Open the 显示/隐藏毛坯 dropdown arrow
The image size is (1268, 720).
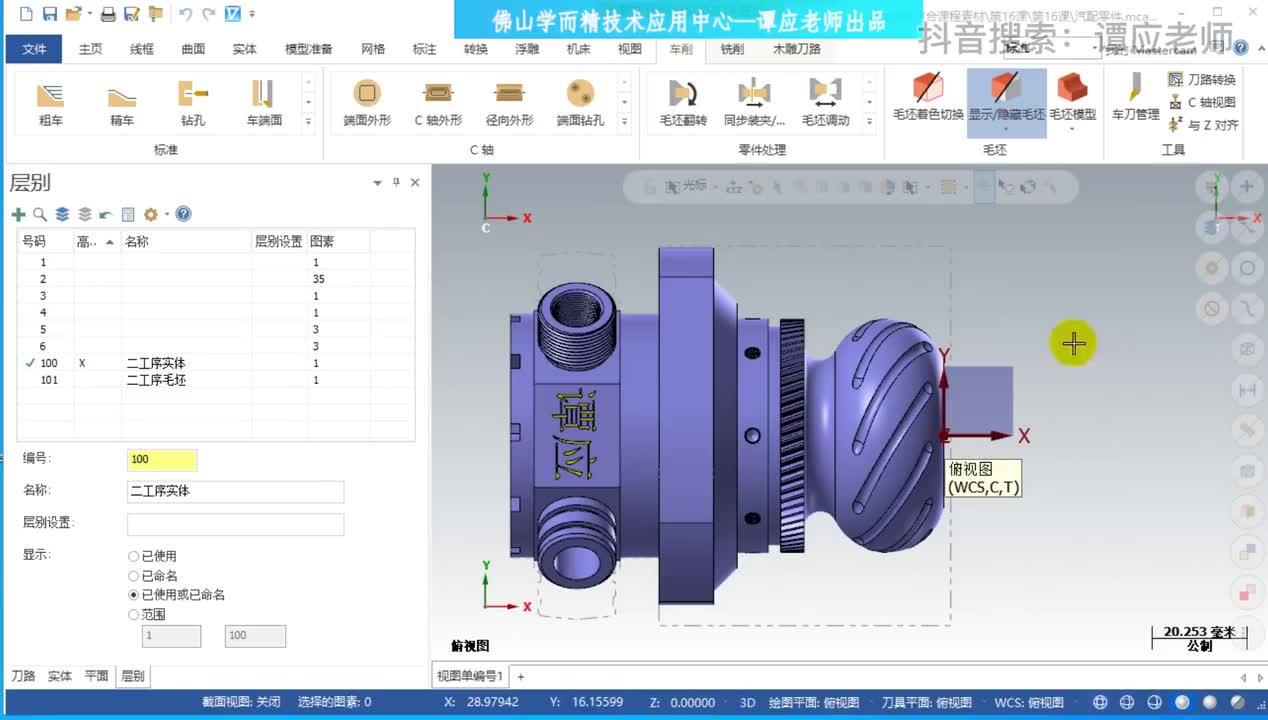tap(1006, 128)
